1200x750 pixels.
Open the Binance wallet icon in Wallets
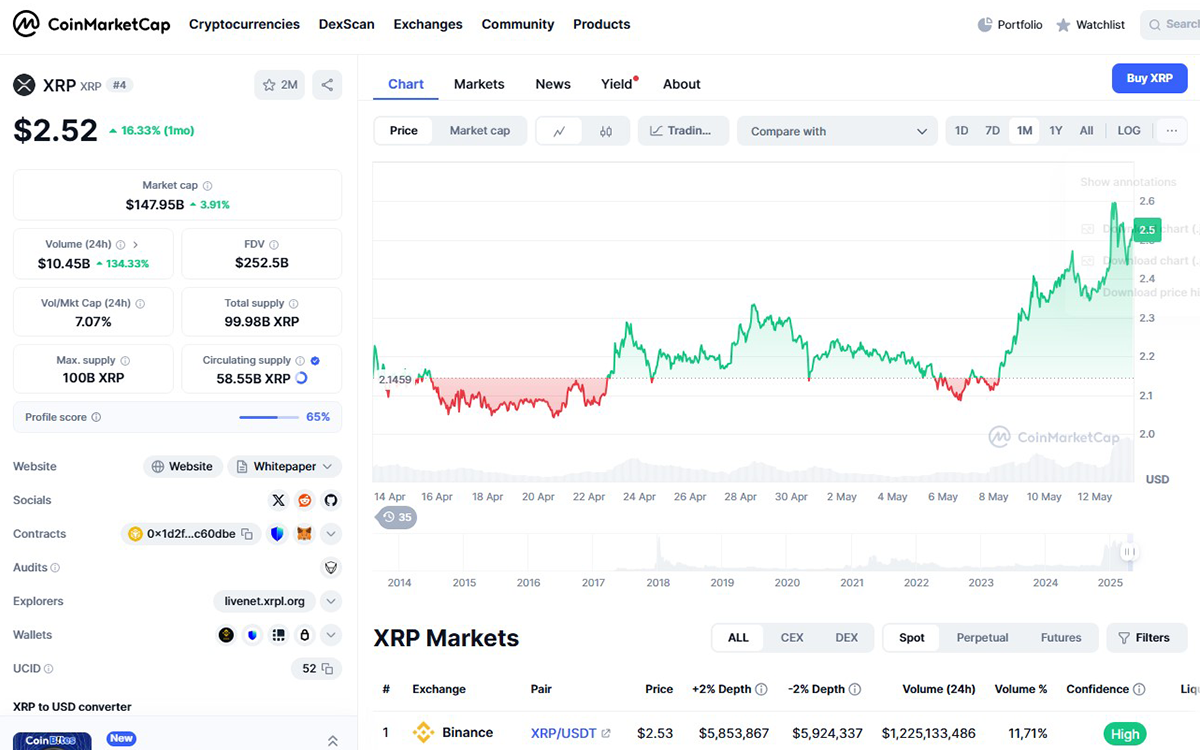tap(227, 635)
